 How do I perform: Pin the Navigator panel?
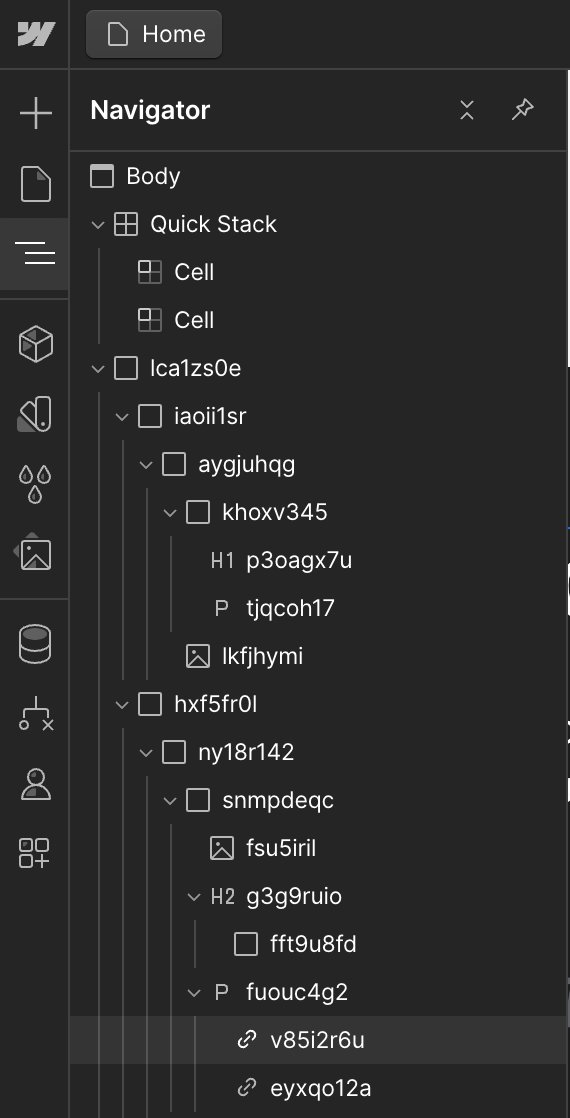click(x=523, y=110)
